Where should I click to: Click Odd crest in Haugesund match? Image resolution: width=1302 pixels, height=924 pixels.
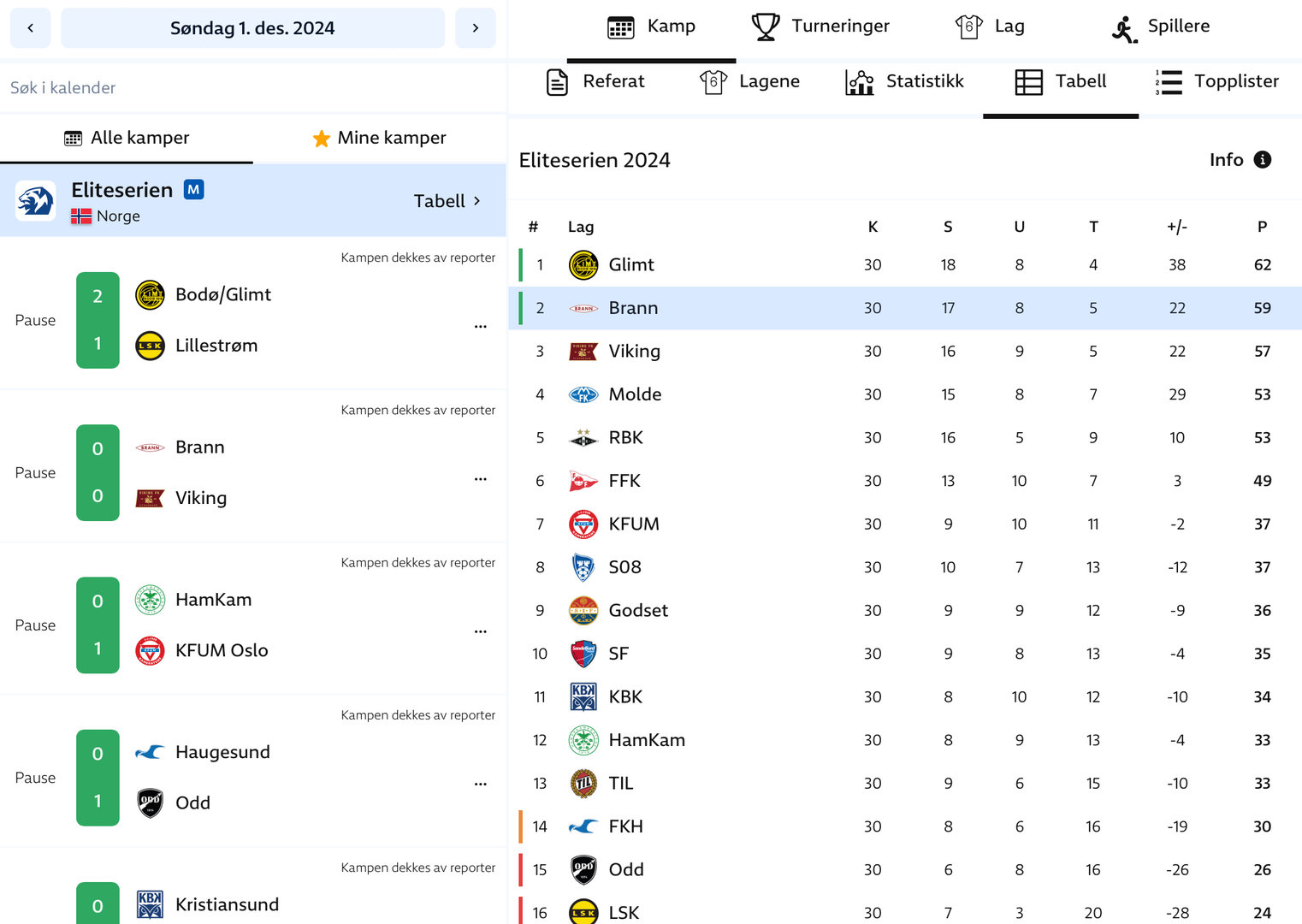pyautogui.click(x=150, y=803)
